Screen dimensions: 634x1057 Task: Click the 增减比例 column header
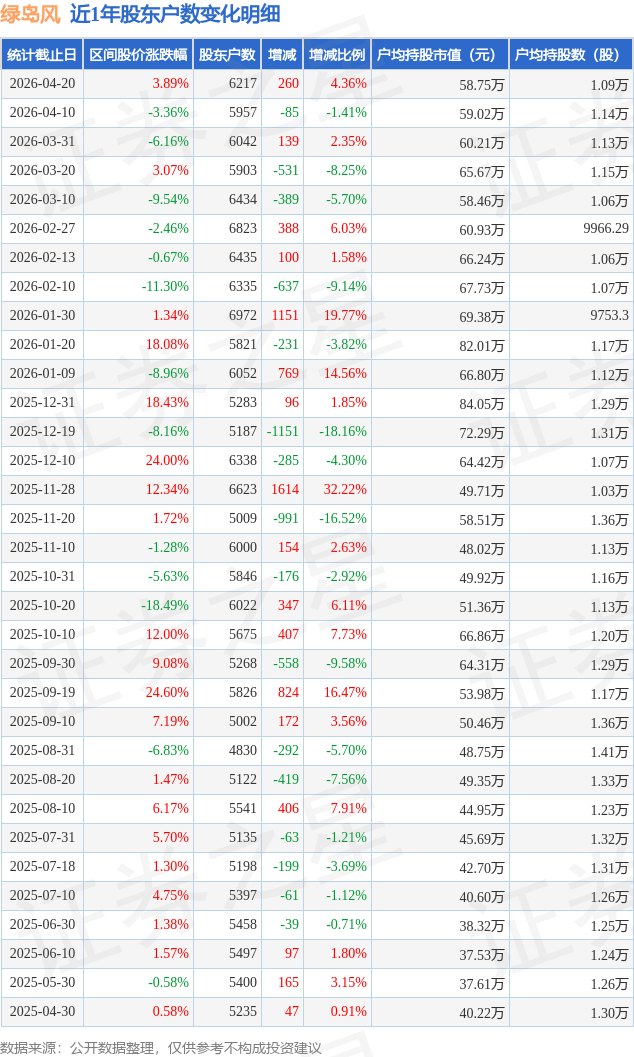(x=337, y=55)
